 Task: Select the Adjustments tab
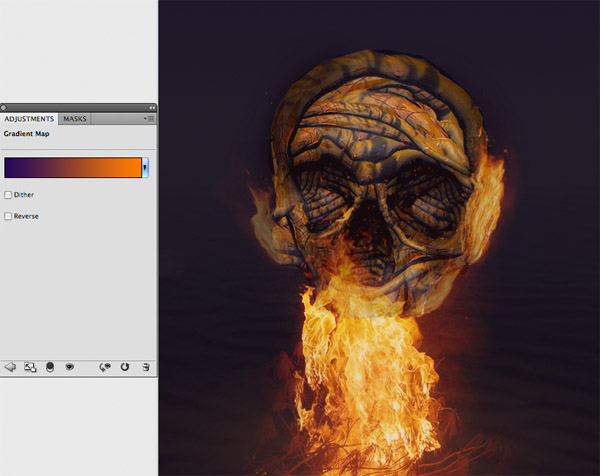pos(29,119)
